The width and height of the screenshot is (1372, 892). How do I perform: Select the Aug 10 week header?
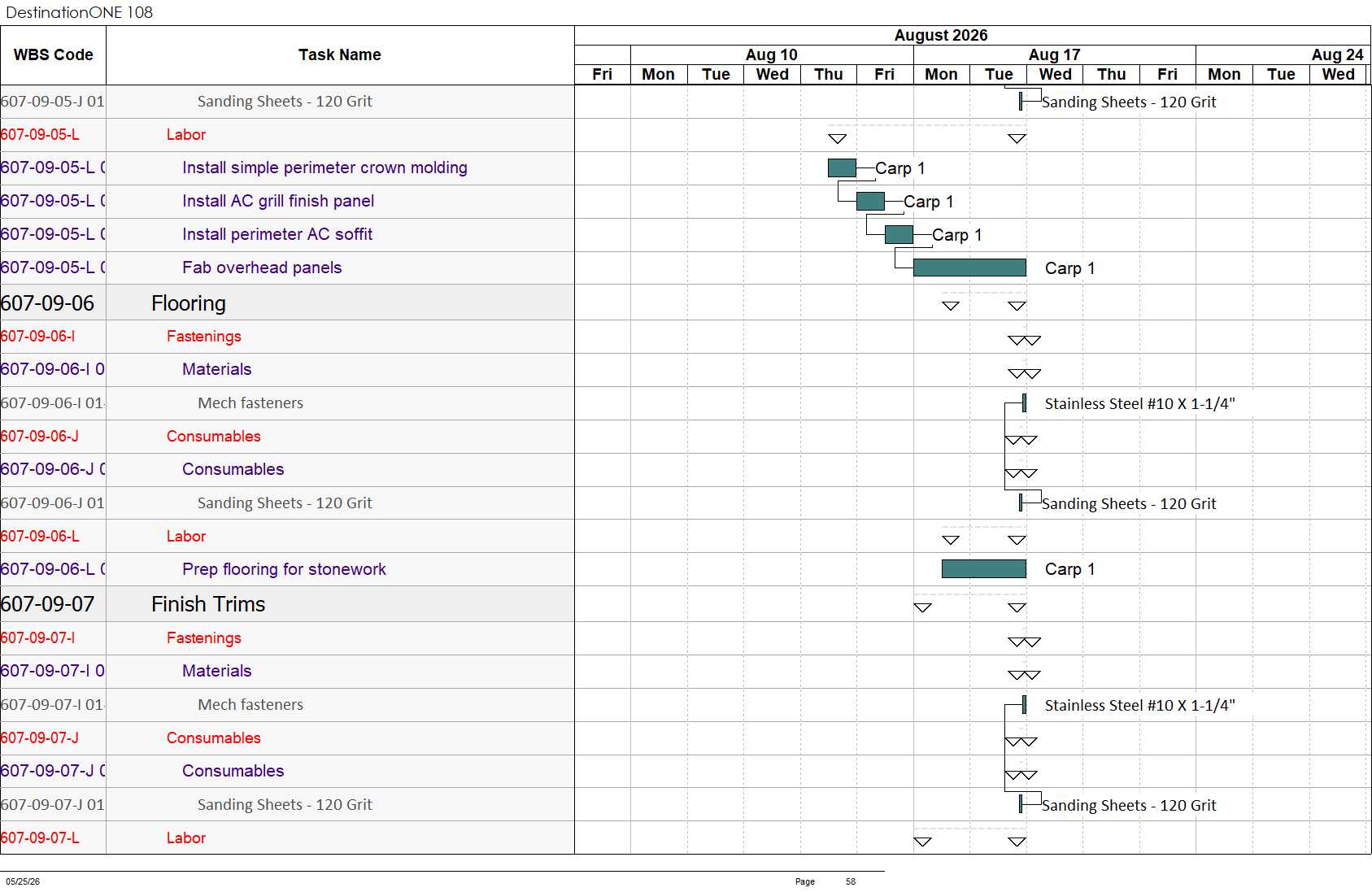pos(772,54)
